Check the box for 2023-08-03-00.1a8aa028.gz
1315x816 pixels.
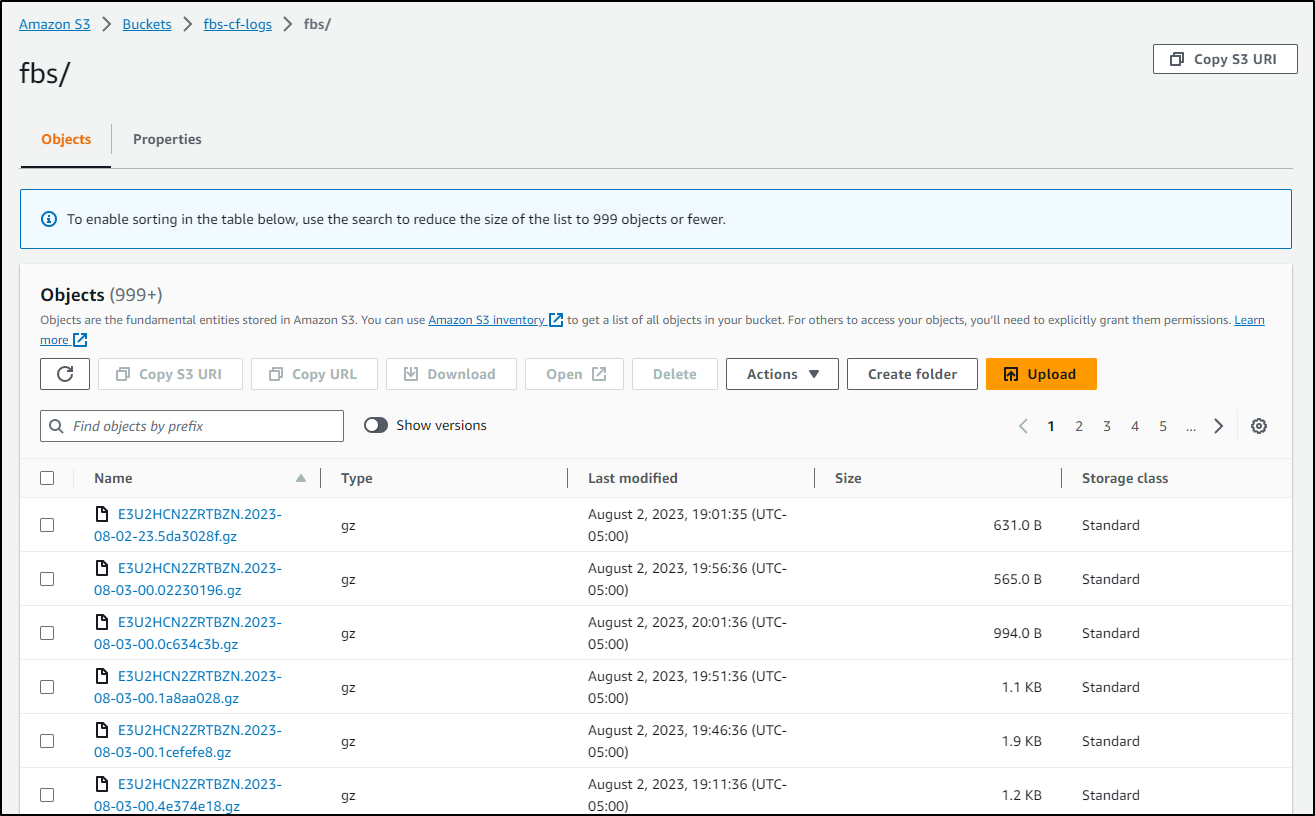coord(47,687)
